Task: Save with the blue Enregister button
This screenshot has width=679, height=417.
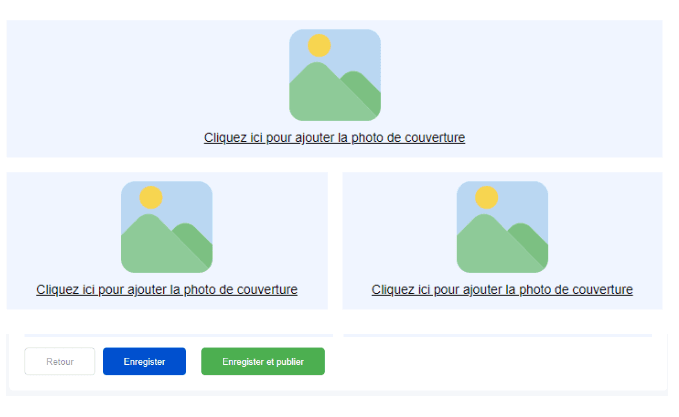Action: [144, 361]
